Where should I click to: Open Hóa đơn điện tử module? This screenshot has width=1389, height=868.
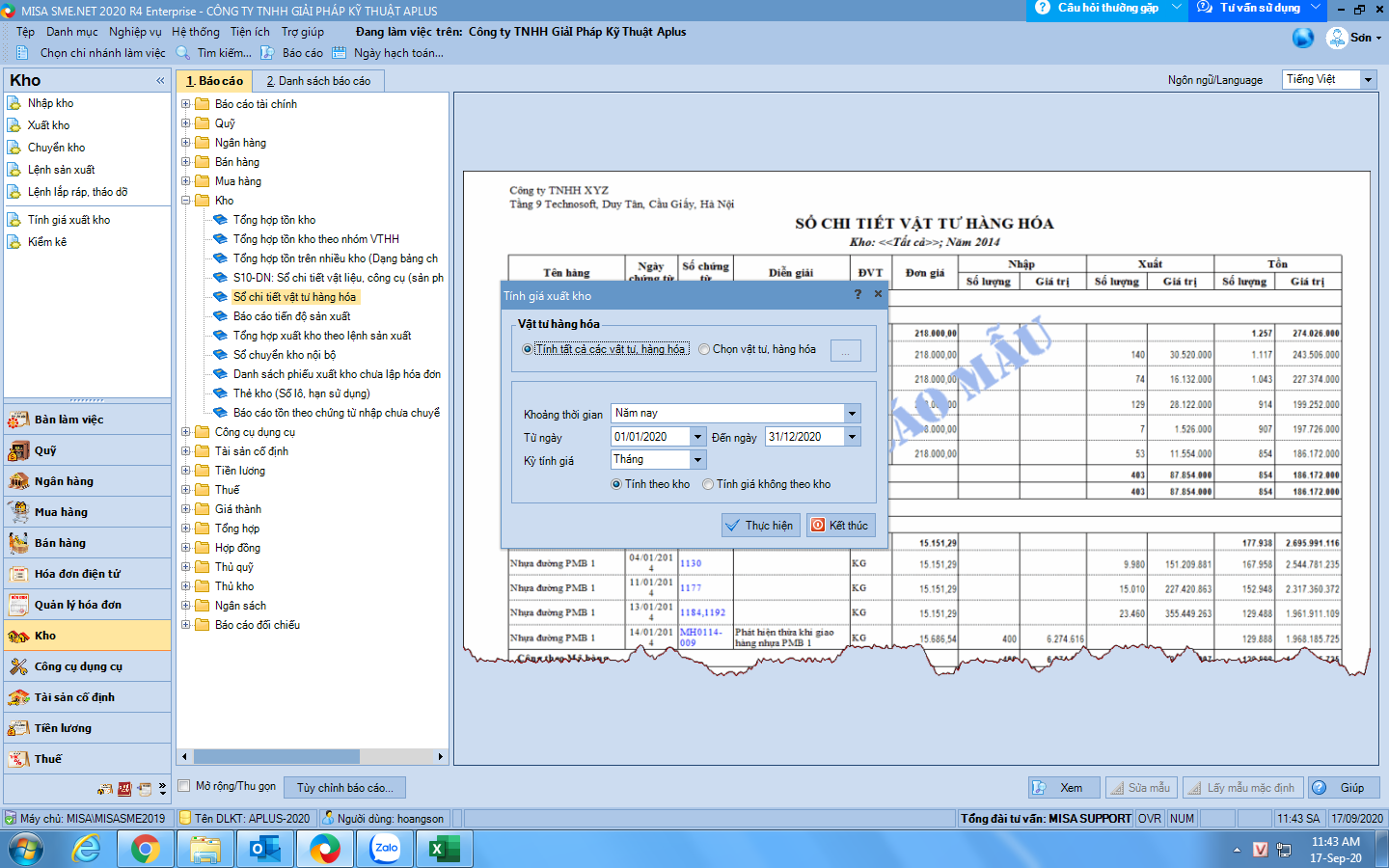click(88, 574)
